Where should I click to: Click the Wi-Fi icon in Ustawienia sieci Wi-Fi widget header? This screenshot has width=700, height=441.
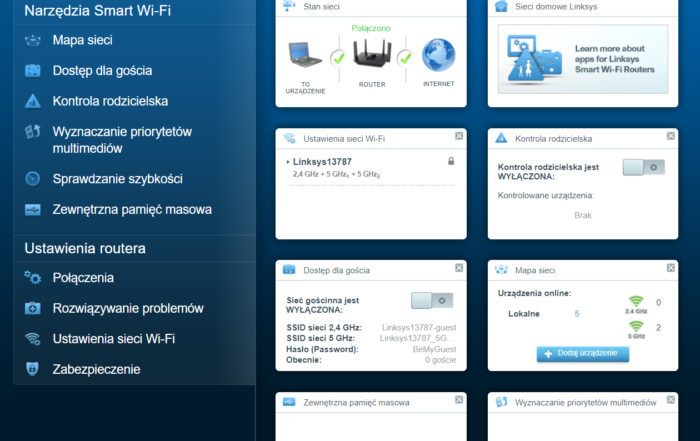coord(289,138)
